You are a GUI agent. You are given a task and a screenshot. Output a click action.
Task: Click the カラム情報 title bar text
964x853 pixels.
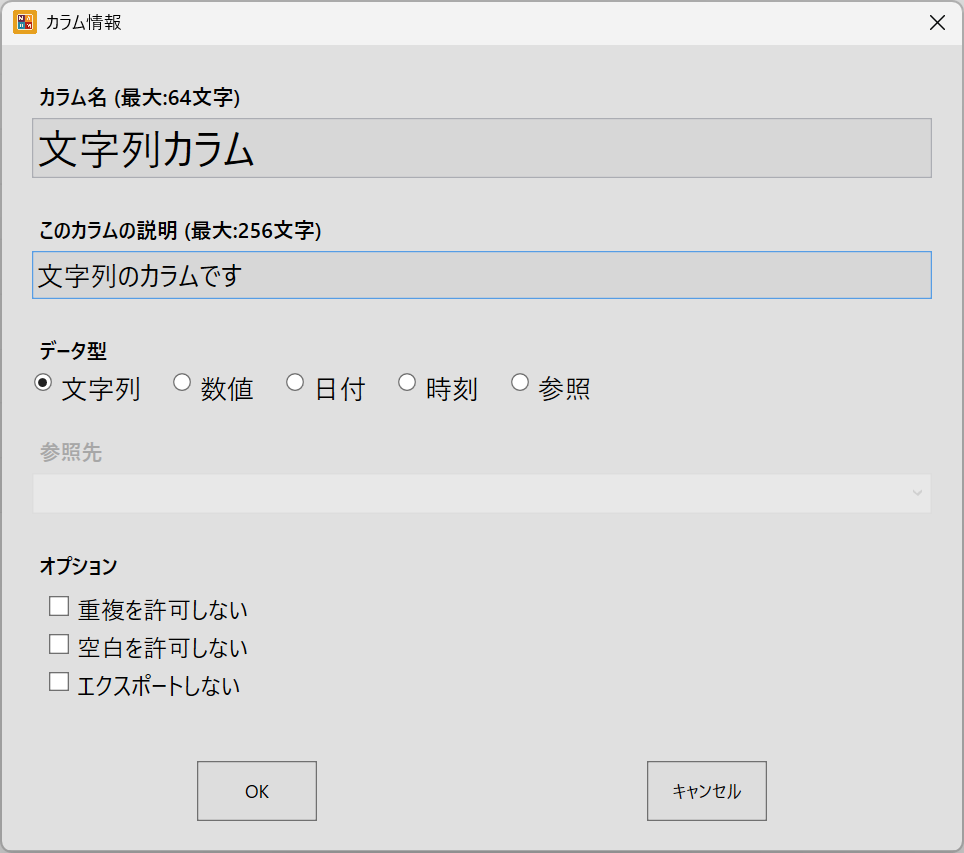click(x=84, y=23)
